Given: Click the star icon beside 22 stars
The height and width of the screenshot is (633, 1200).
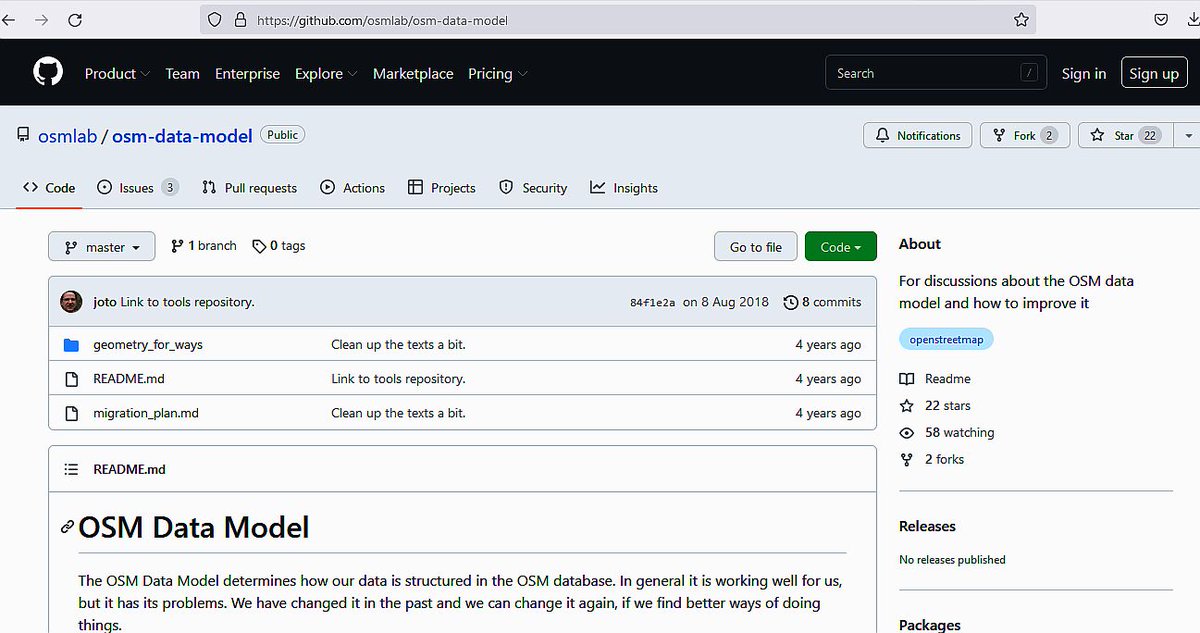Looking at the screenshot, I should (907, 406).
